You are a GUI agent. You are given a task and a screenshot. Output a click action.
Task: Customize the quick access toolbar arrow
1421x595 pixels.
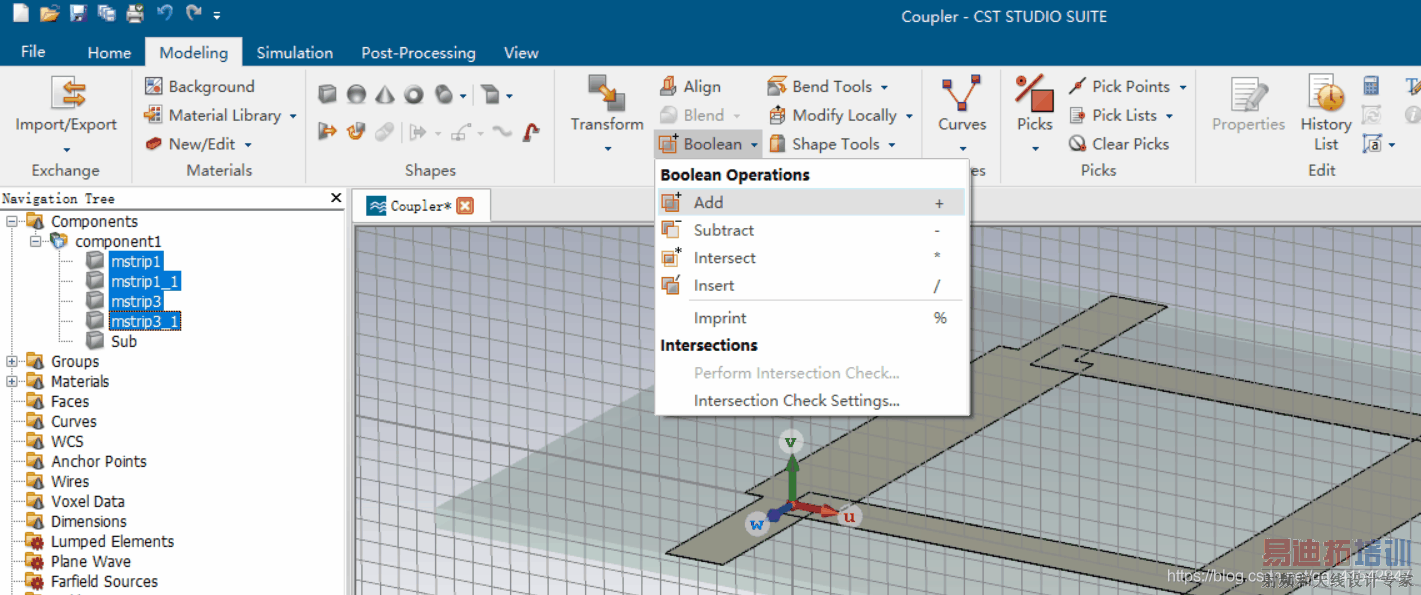pyautogui.click(x=218, y=15)
